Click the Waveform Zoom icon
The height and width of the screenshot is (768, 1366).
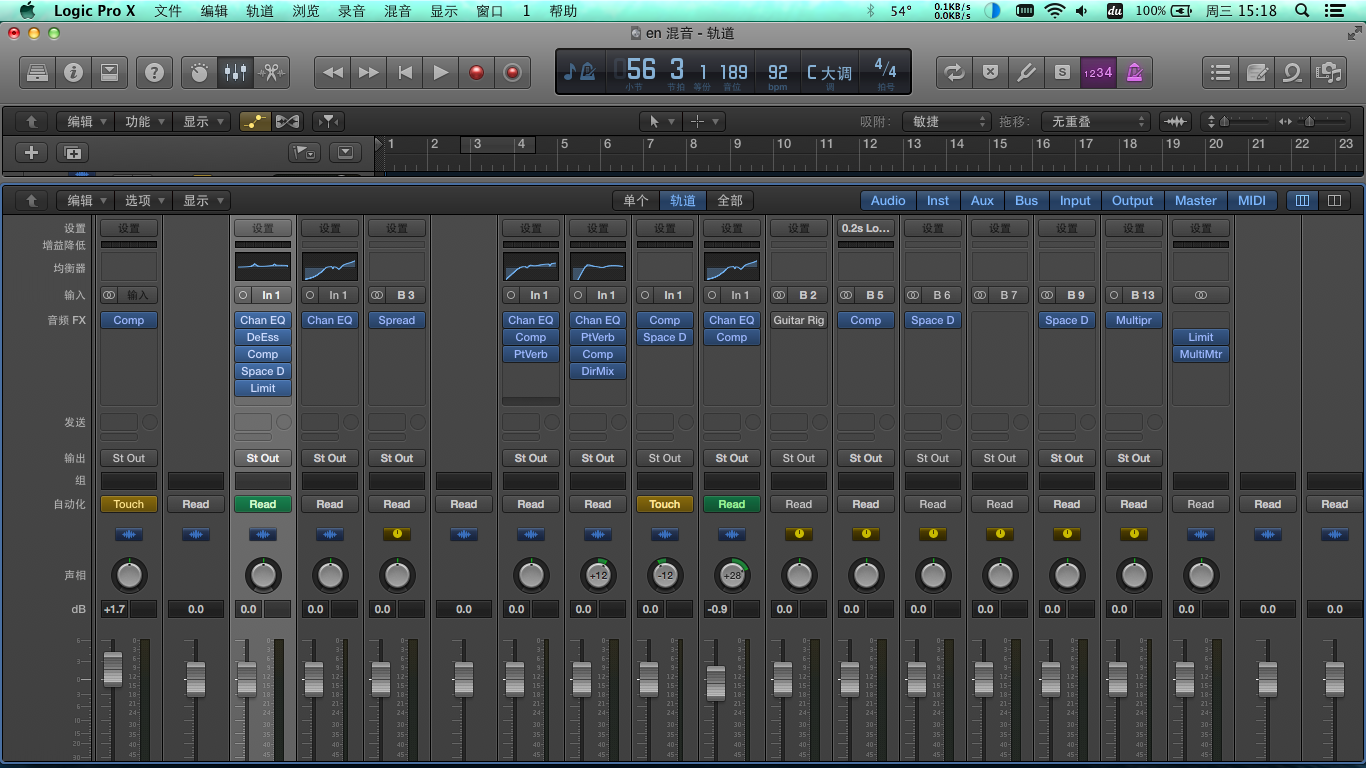tap(1176, 121)
